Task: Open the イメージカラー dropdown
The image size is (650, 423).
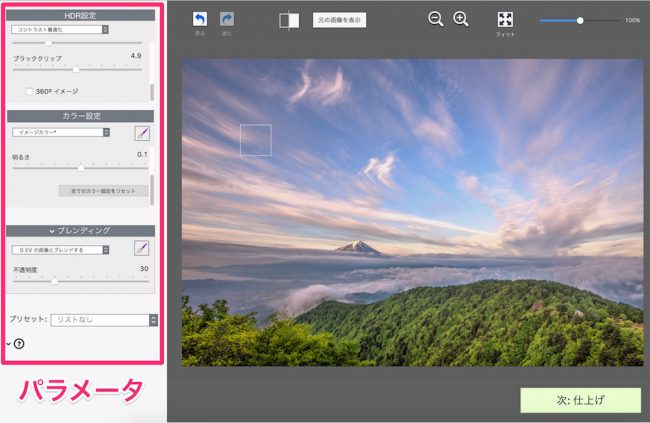Action: tap(61, 132)
